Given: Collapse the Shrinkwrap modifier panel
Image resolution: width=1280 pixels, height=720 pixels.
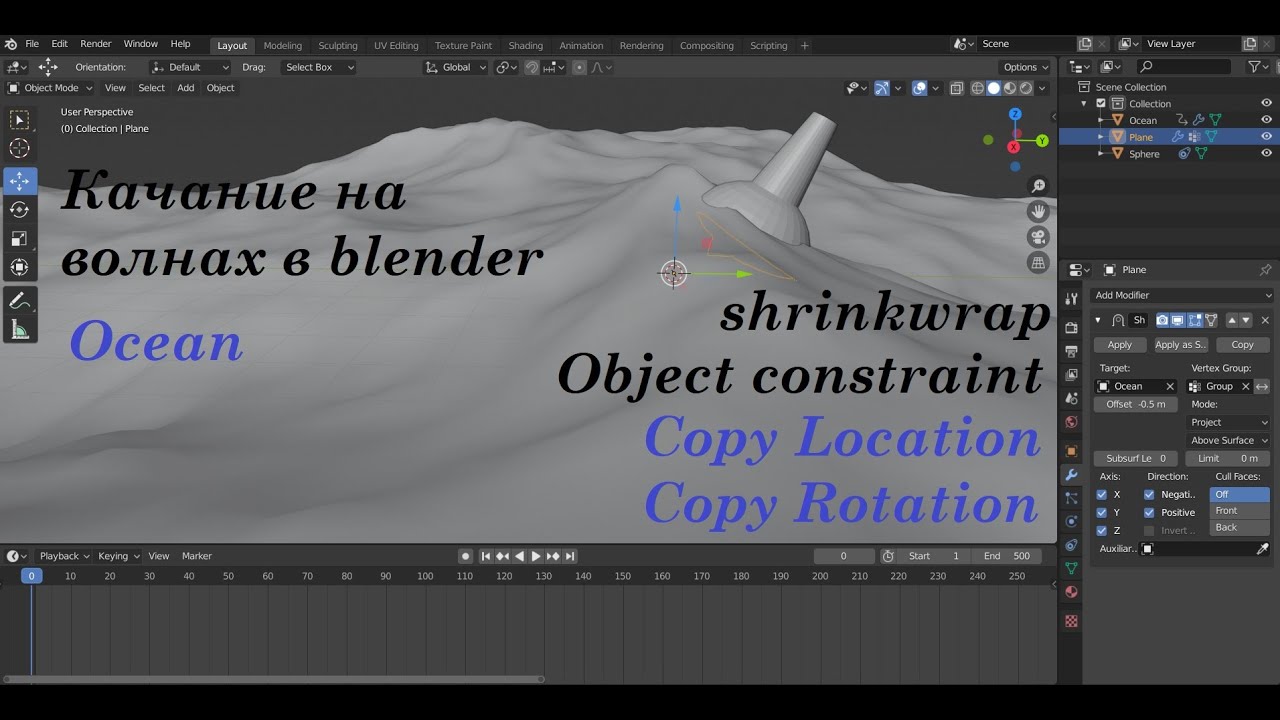Looking at the screenshot, I should 1099,320.
